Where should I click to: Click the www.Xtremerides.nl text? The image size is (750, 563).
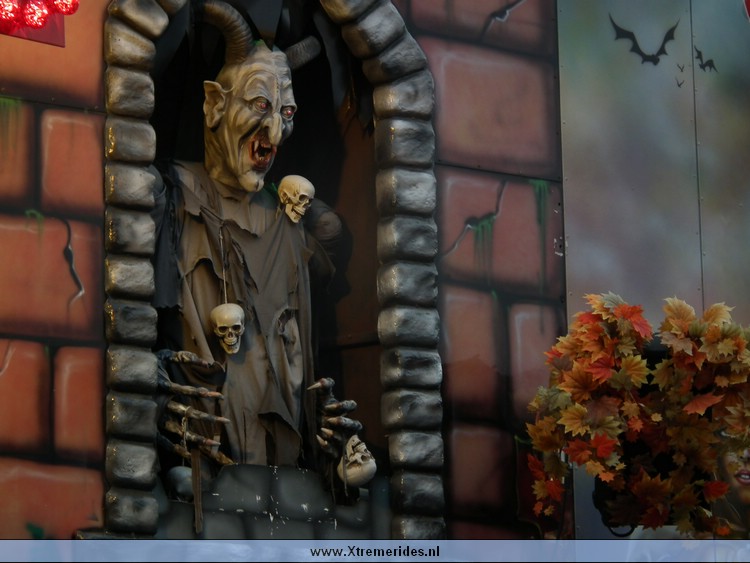coord(375,552)
